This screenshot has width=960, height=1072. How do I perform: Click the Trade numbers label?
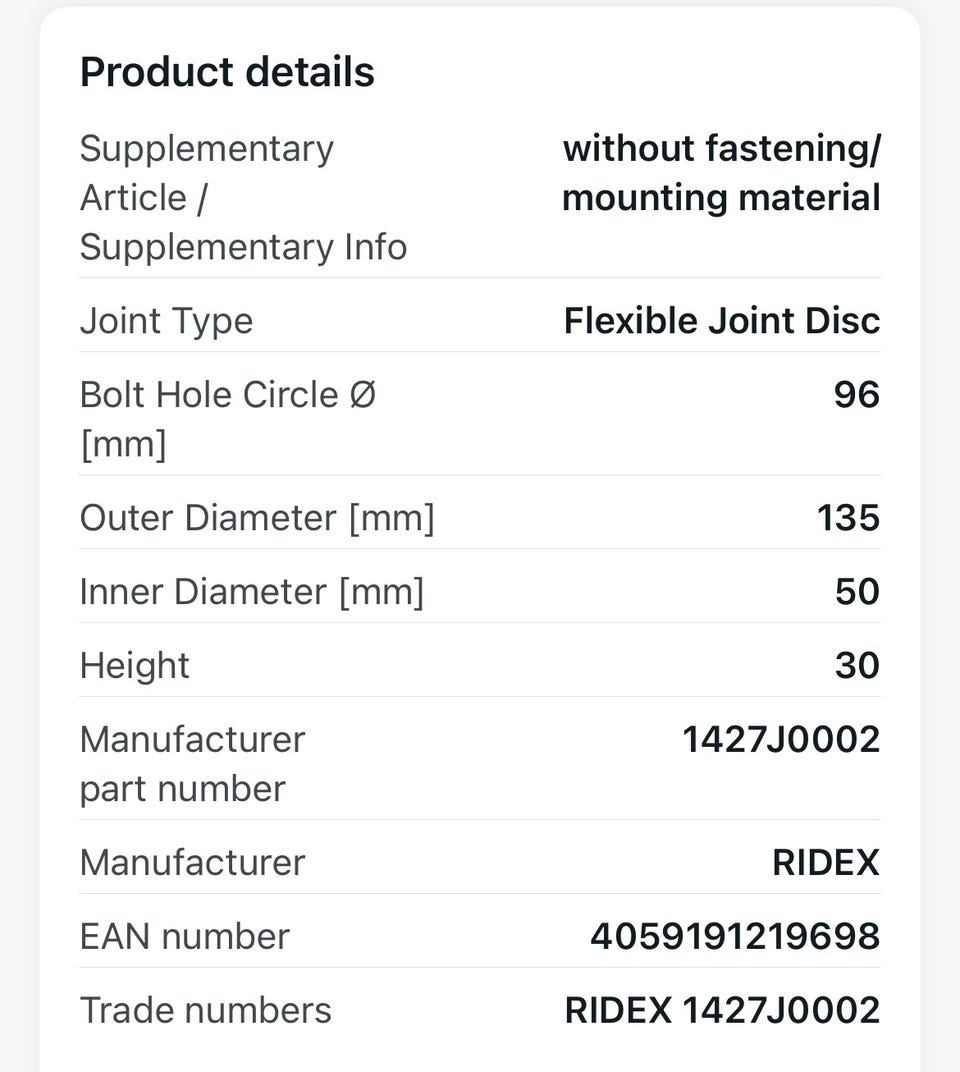click(206, 1010)
